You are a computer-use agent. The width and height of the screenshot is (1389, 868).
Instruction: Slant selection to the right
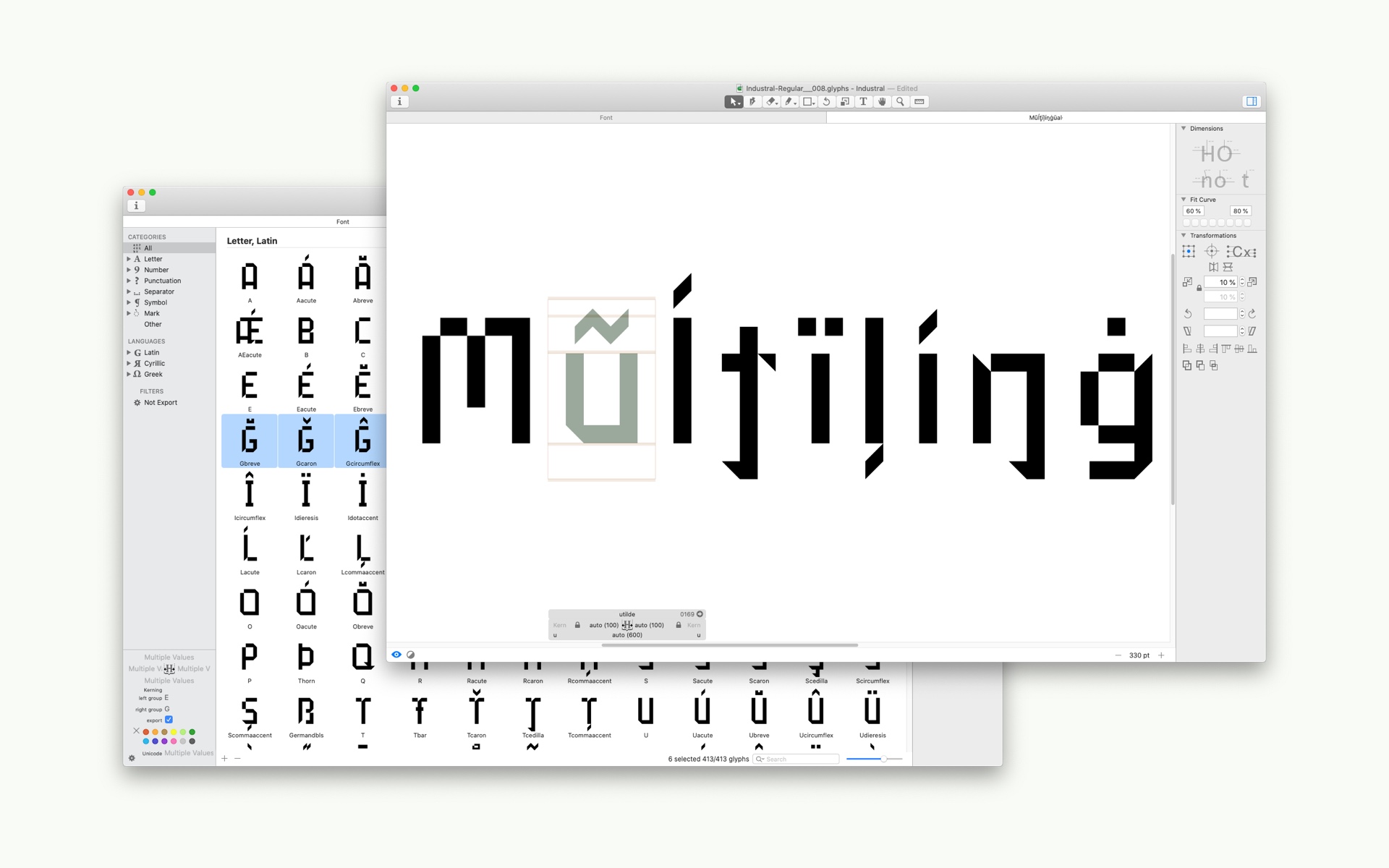[x=1252, y=331]
